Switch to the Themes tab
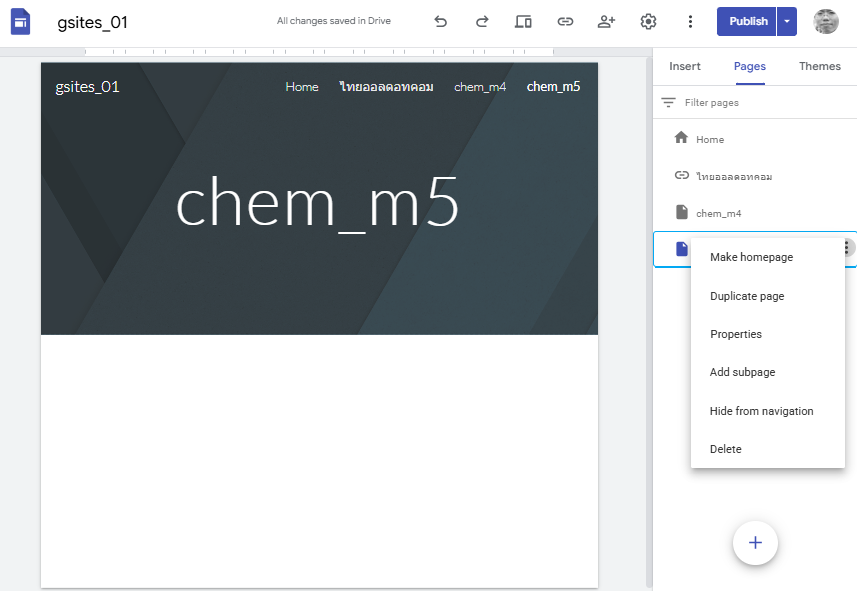Viewport: 857px width, 591px height. tap(820, 67)
